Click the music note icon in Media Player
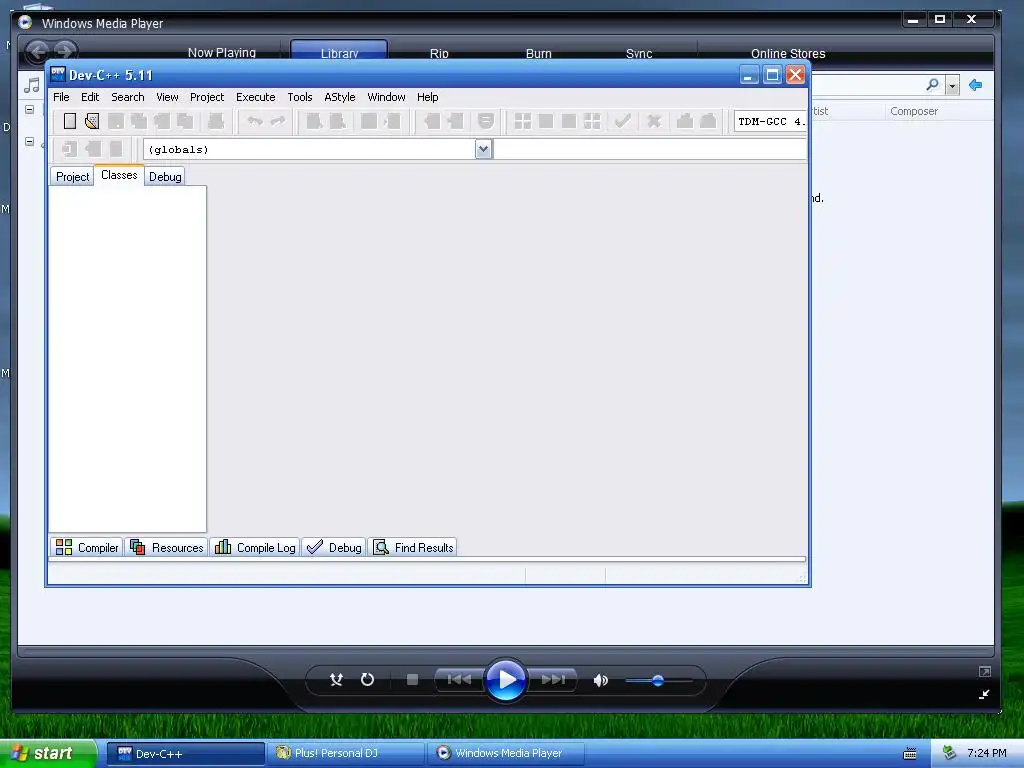Screen dimensions: 1024x768 (x=32, y=86)
